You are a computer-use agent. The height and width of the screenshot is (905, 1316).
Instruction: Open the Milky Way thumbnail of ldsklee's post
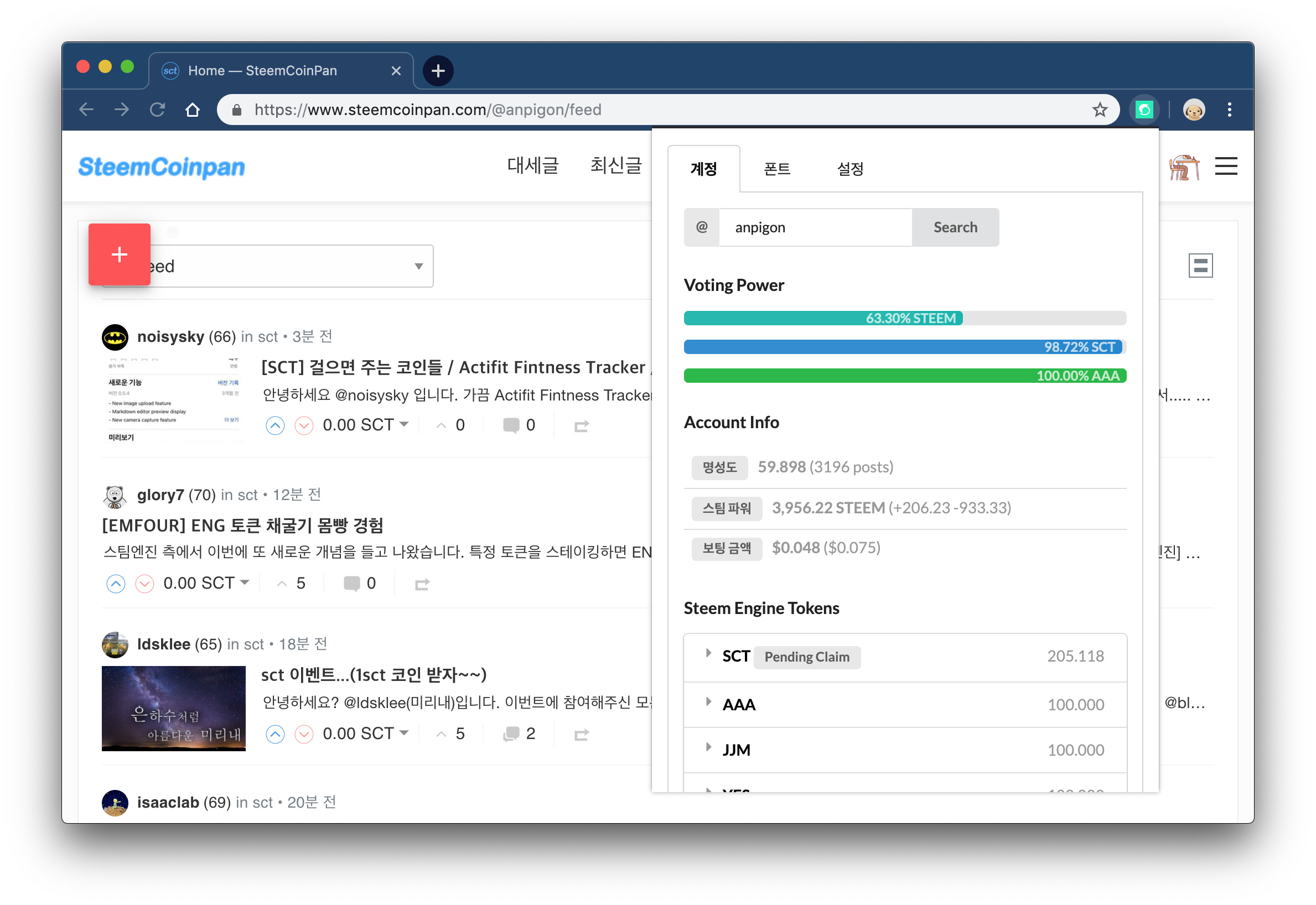pos(174,709)
